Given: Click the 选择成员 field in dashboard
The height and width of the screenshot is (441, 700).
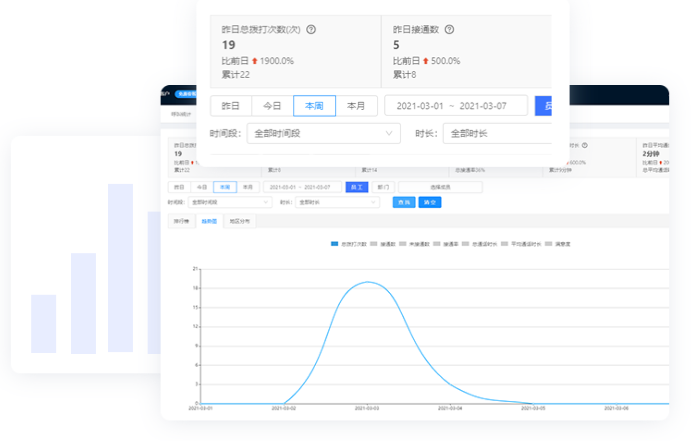Looking at the screenshot, I should [440, 187].
